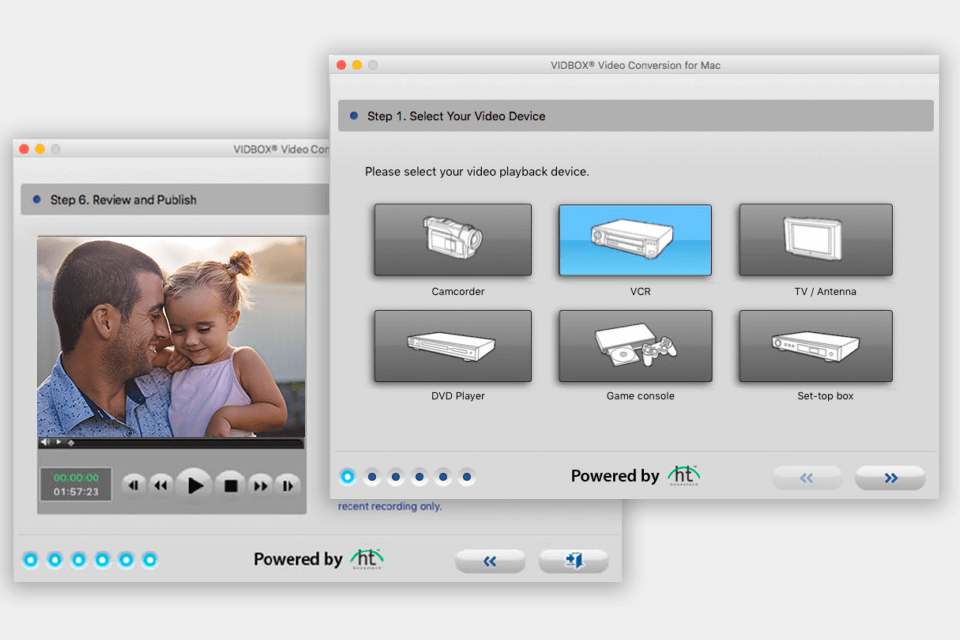Click the fifth step dot in Step 6 window

(x=126, y=559)
